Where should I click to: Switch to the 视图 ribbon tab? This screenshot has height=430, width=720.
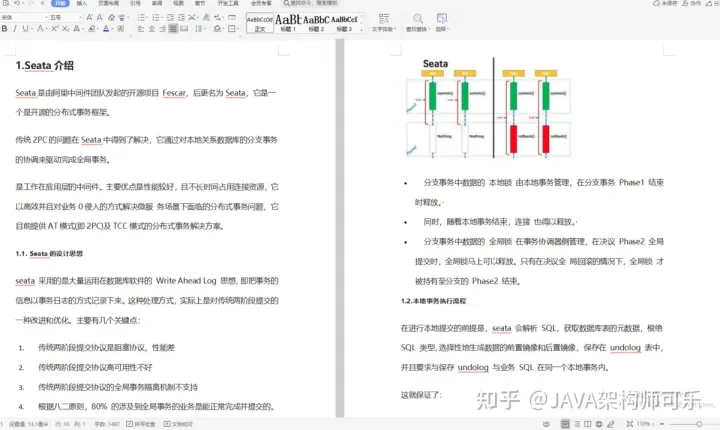(178, 3)
